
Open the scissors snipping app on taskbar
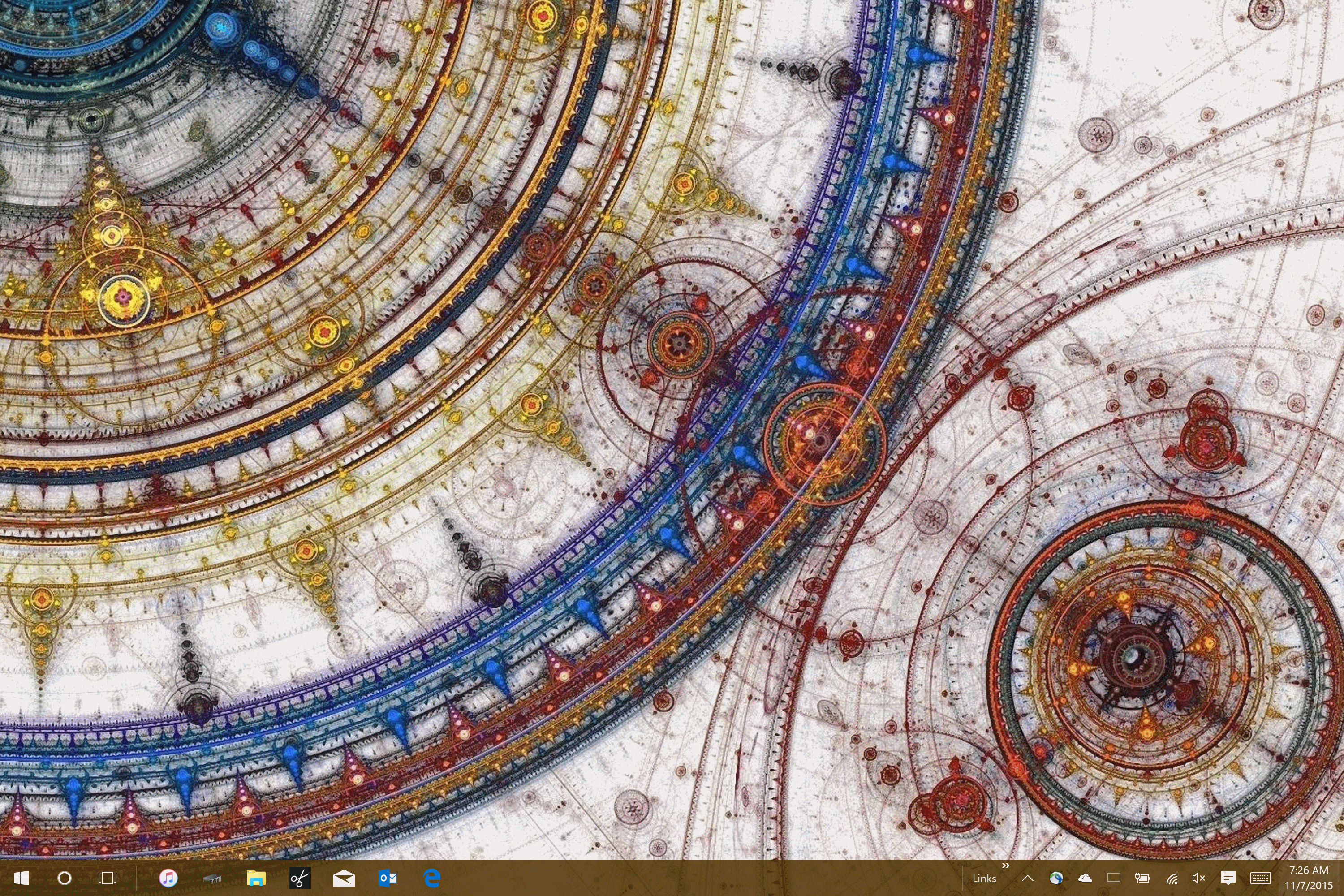(299, 878)
